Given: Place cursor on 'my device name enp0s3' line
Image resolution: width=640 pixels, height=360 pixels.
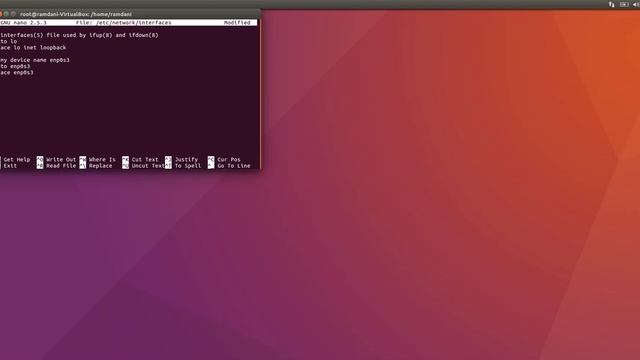Looking at the screenshot, I should pos(35,60).
